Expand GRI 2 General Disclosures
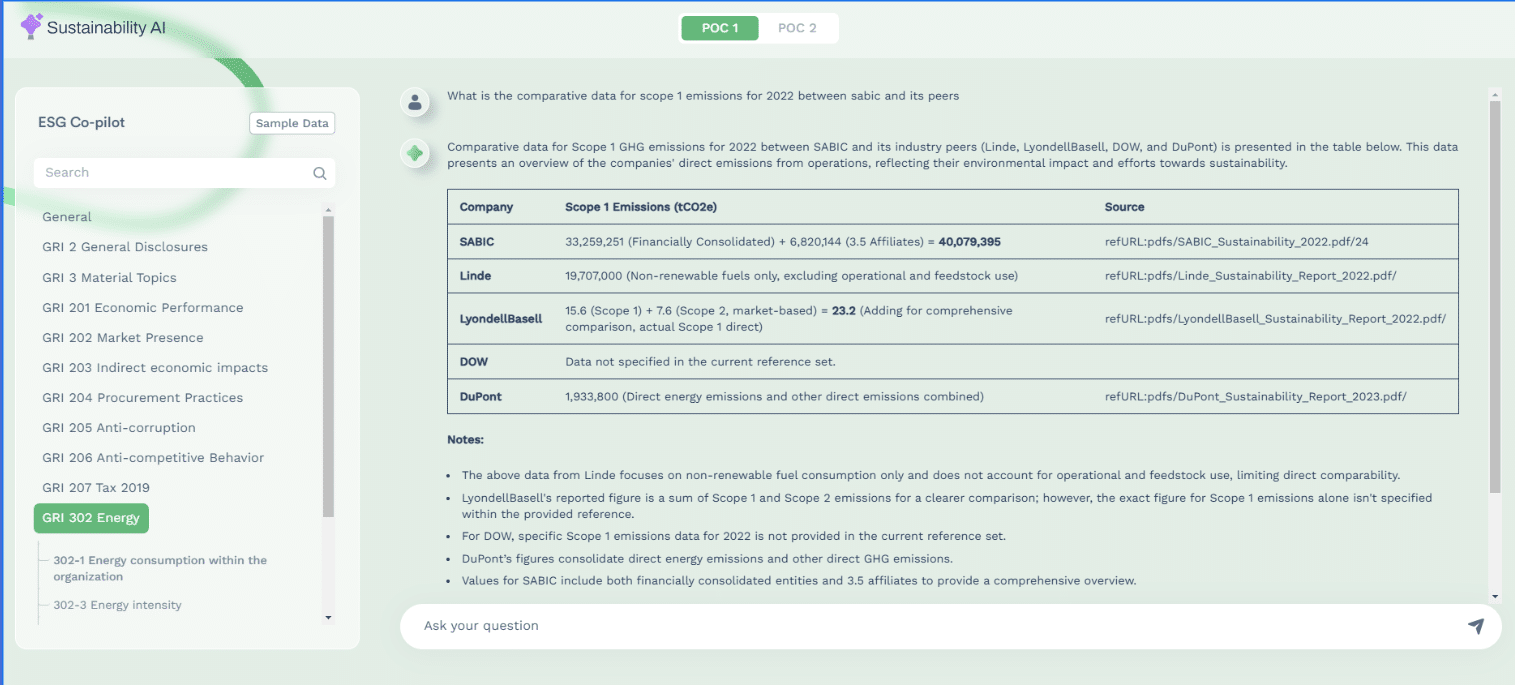This screenshot has width=1515, height=685. [125, 247]
